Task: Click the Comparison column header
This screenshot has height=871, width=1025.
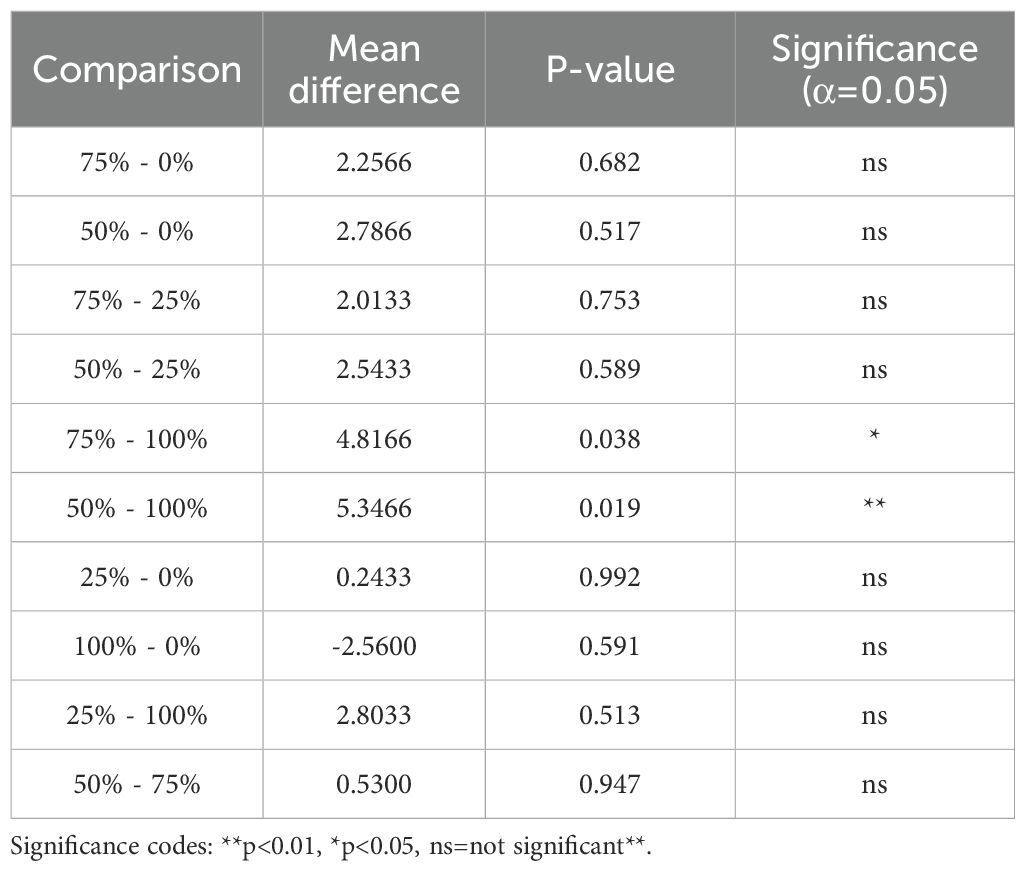Action: click(137, 70)
